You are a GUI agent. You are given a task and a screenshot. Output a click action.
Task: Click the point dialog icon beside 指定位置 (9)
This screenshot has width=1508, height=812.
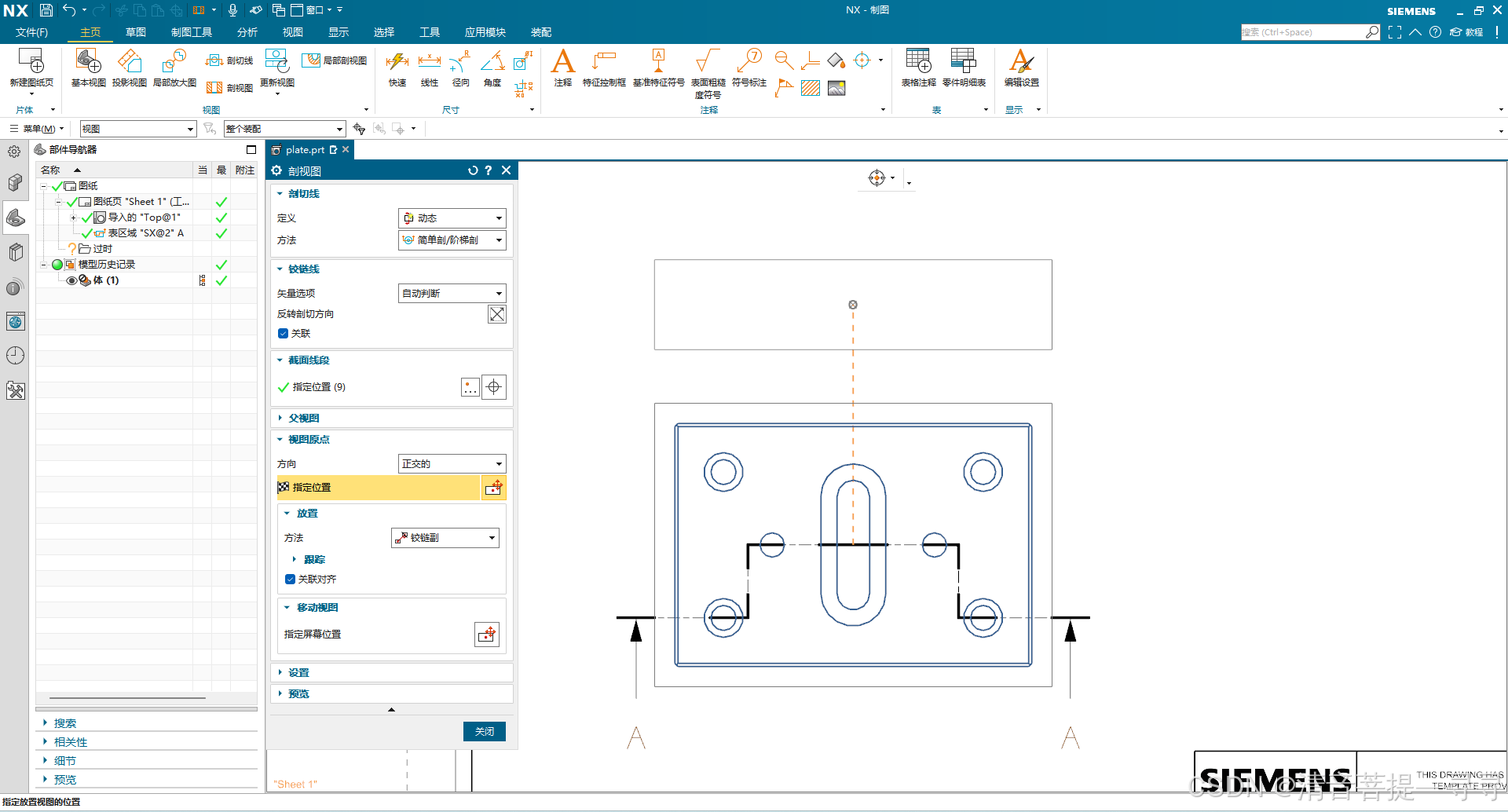click(470, 387)
